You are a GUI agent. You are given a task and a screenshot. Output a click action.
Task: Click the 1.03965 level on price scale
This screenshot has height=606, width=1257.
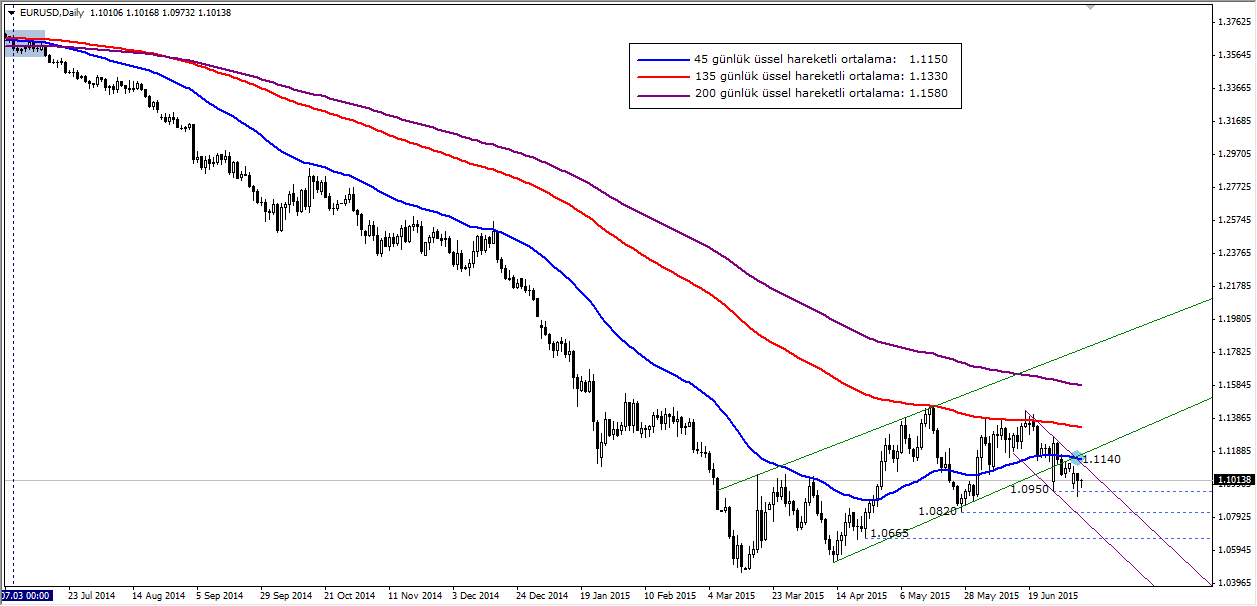(1233, 582)
